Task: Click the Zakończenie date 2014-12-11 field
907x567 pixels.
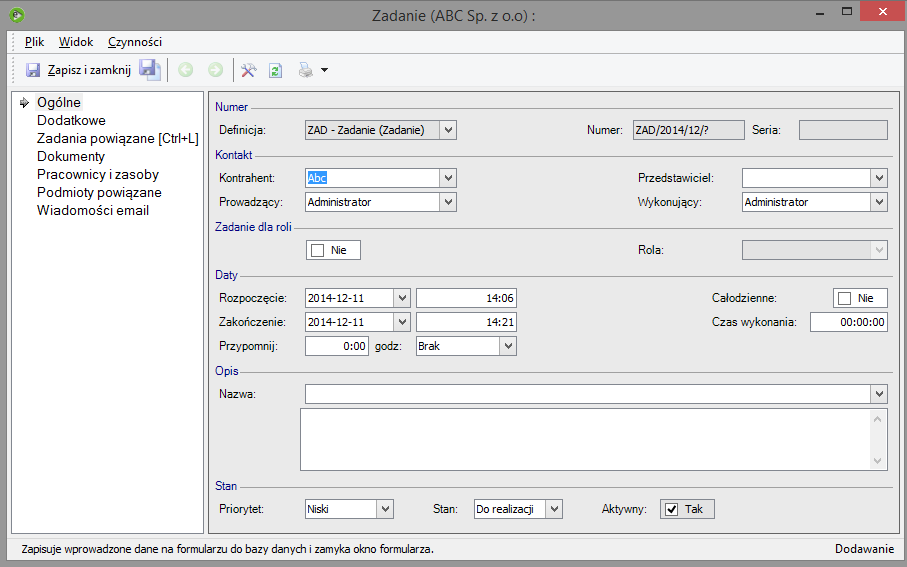Action: click(x=349, y=322)
